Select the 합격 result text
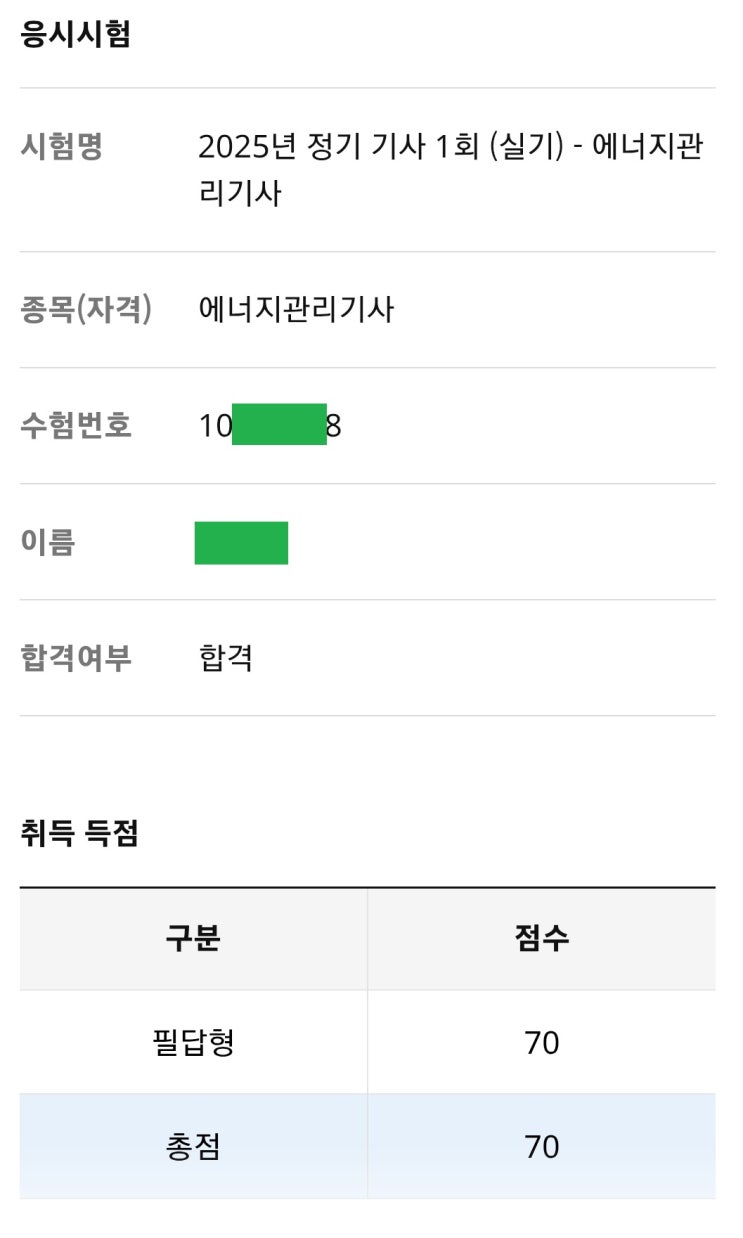The image size is (743, 1238). tap(226, 658)
